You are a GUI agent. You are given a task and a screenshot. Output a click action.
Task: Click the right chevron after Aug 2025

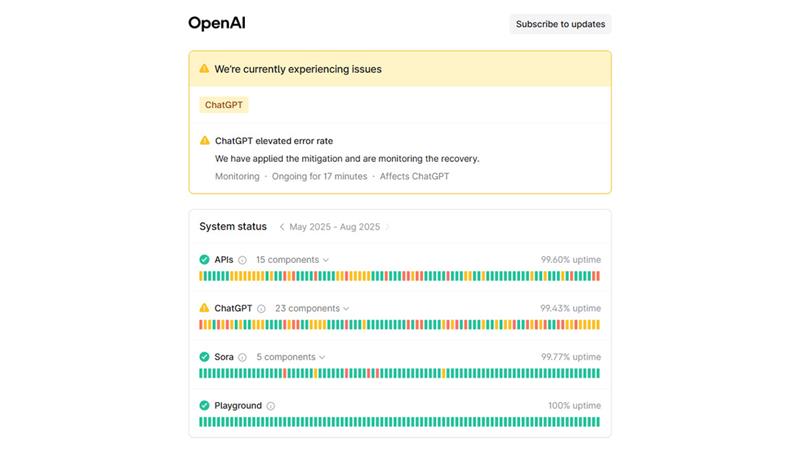(388, 227)
